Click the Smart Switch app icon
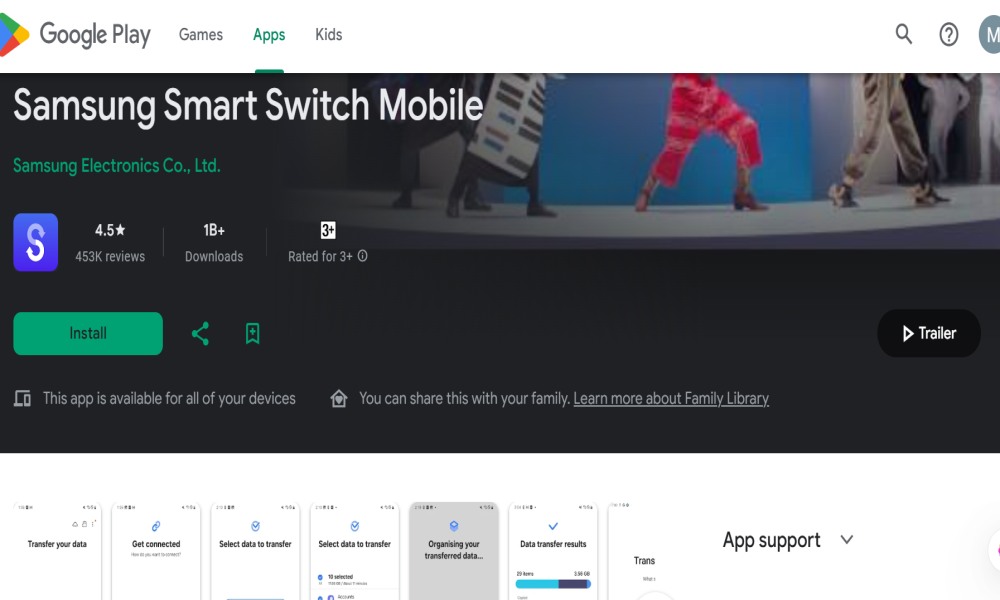This screenshot has height=600, width=1000. pos(36,242)
